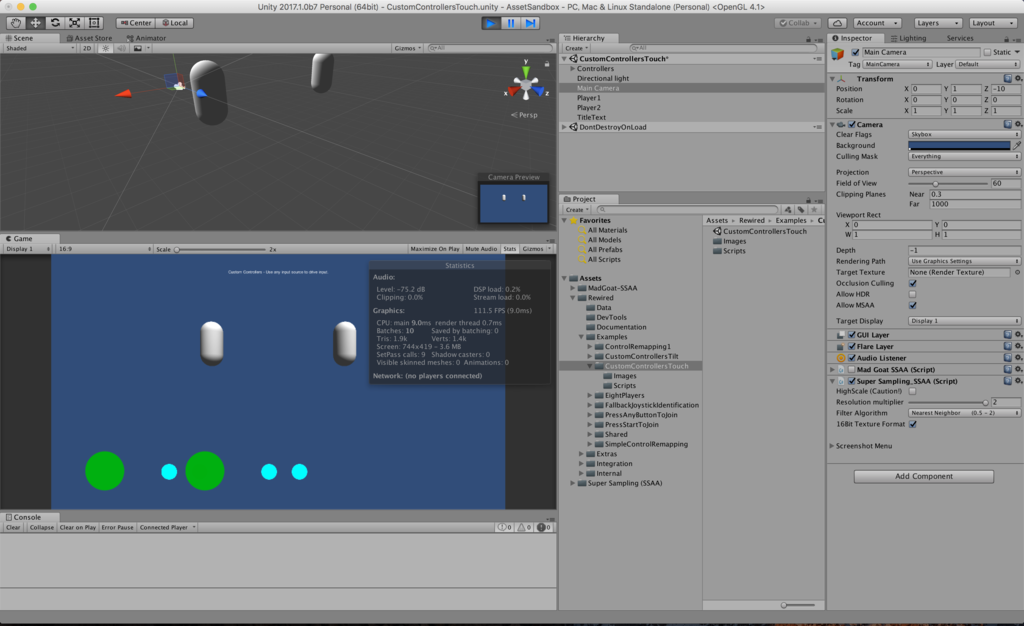The height and width of the screenshot is (626, 1024).
Task: Expand the Screenshot Menu foldout
Action: pyautogui.click(x=831, y=446)
